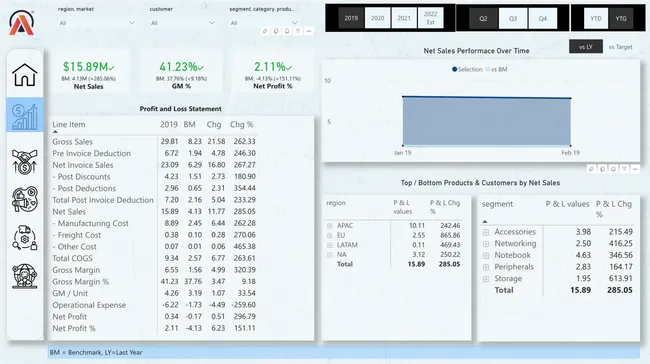Viewport: 650px width, 364px height.
Task: Select the Gross Margin % row label
Action: [80, 282]
